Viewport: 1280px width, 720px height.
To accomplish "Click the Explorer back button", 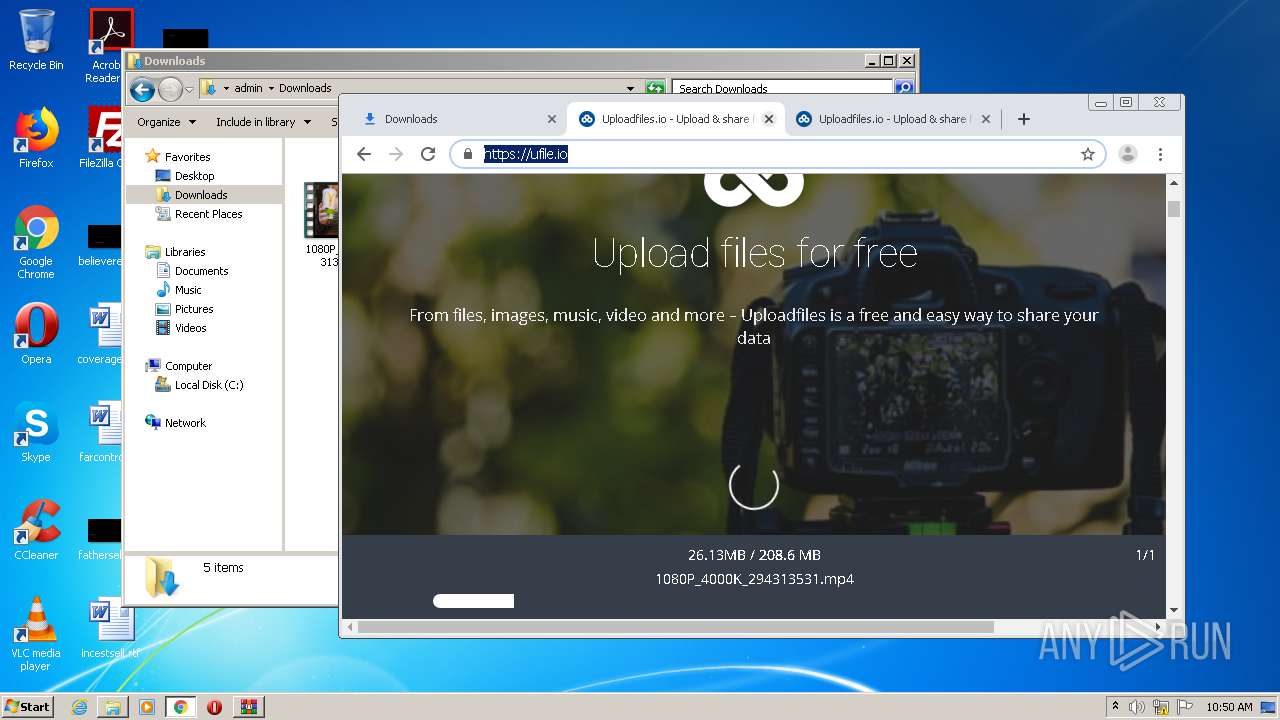I will (143, 89).
